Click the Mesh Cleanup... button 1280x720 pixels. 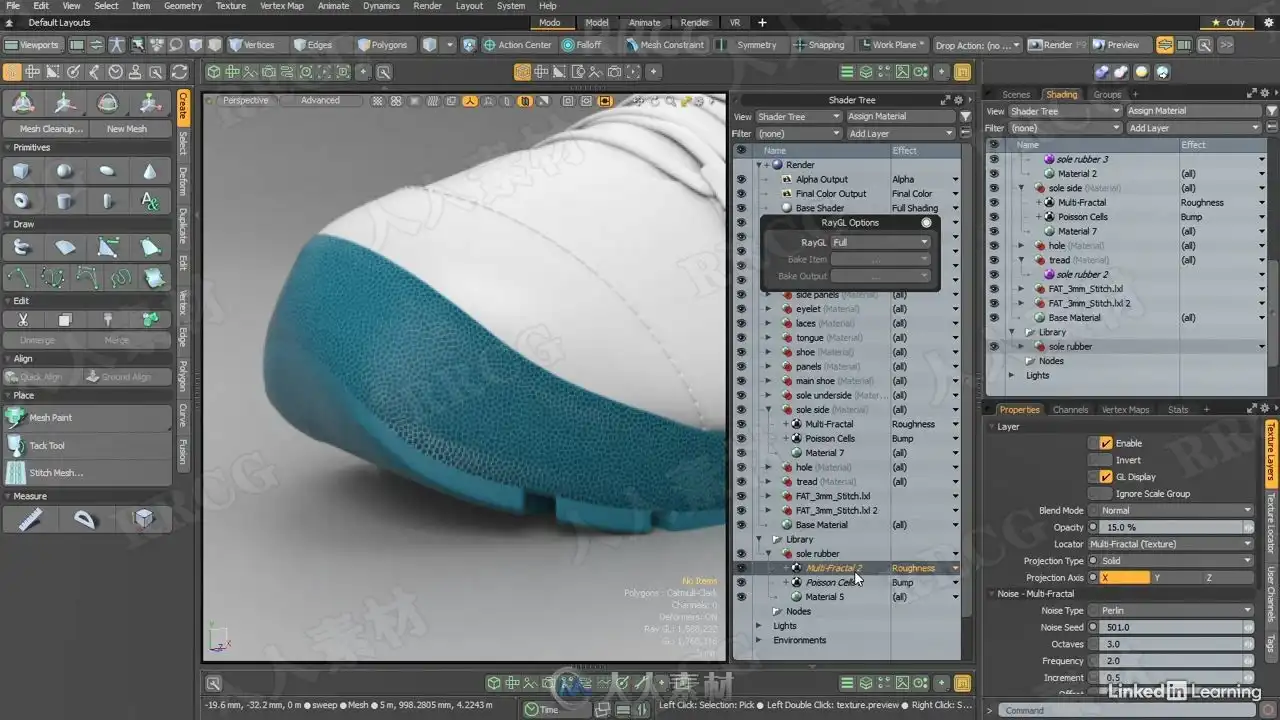pos(45,129)
